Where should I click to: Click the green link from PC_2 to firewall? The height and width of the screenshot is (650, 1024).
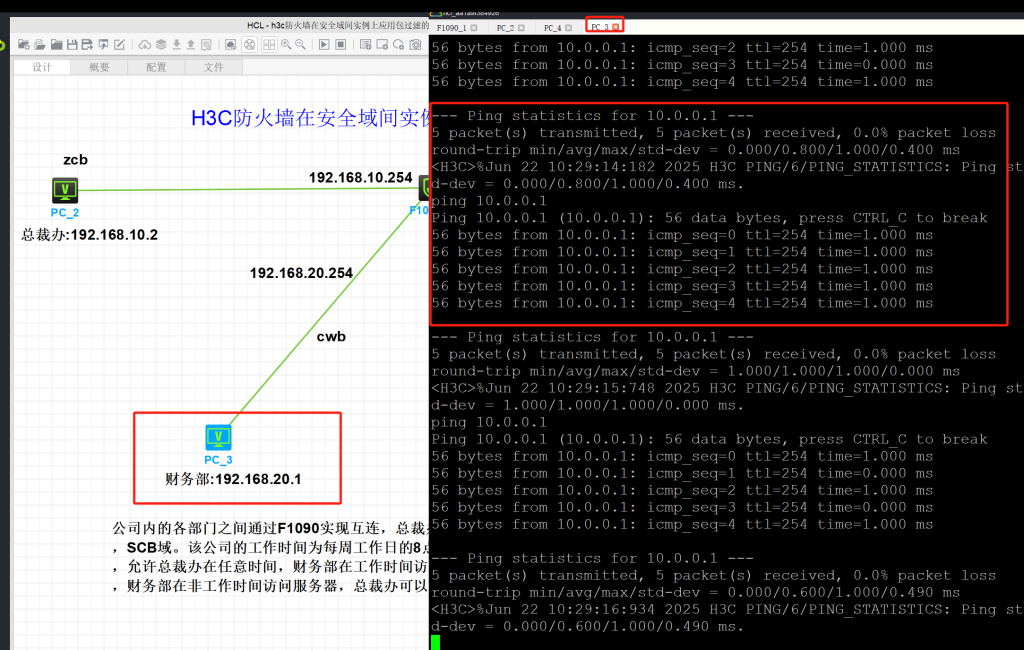pos(248,189)
